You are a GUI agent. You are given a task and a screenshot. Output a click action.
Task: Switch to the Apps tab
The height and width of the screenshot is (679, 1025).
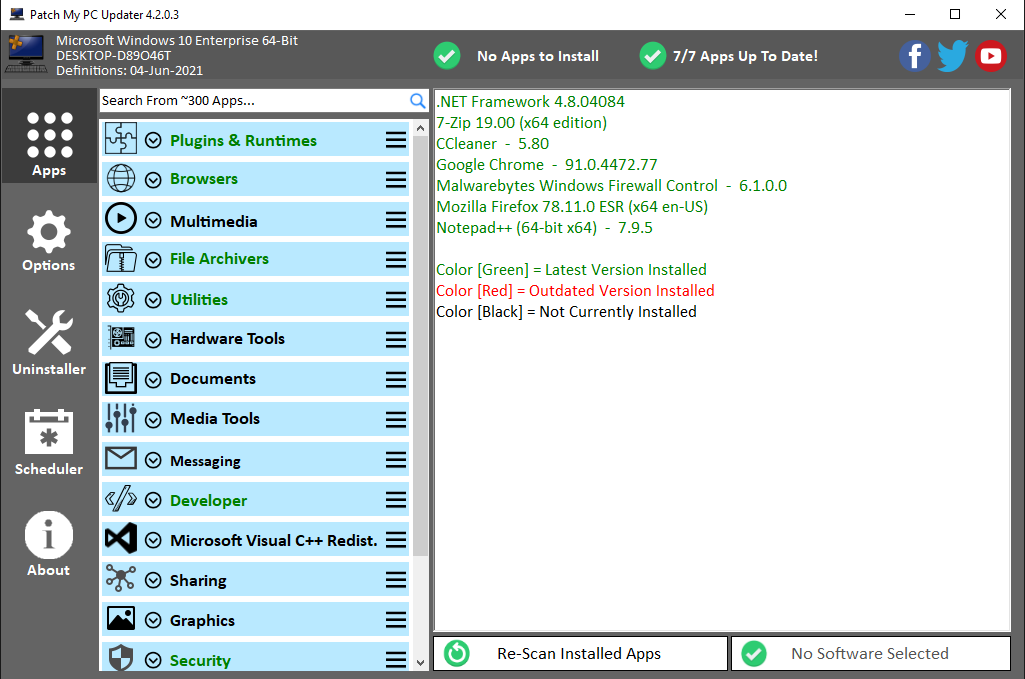click(x=49, y=143)
